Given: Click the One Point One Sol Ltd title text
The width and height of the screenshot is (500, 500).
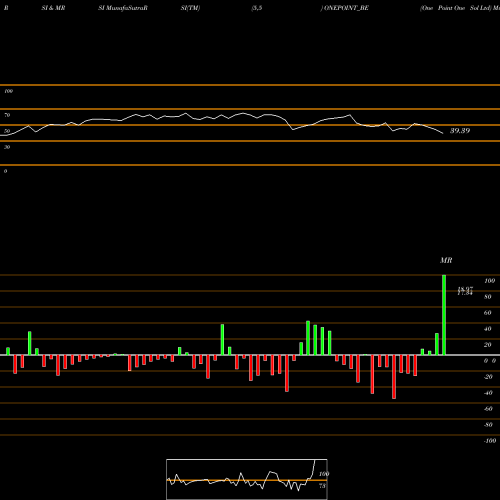Looking at the screenshot, I should pyautogui.click(x=456, y=8).
